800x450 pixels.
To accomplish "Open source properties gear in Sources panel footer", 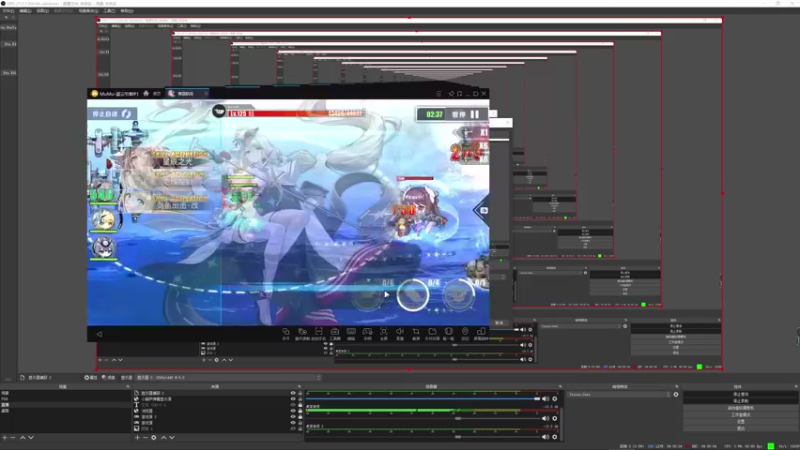I will click(154, 438).
